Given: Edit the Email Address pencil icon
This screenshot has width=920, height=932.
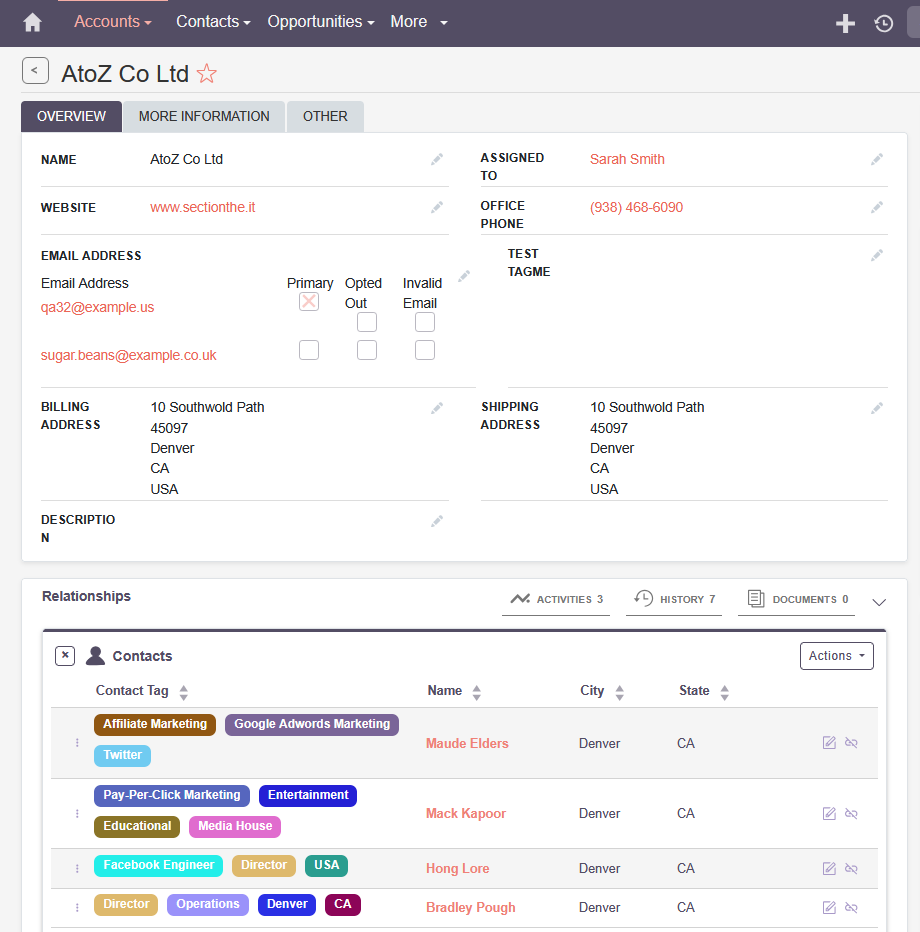Looking at the screenshot, I should (464, 276).
